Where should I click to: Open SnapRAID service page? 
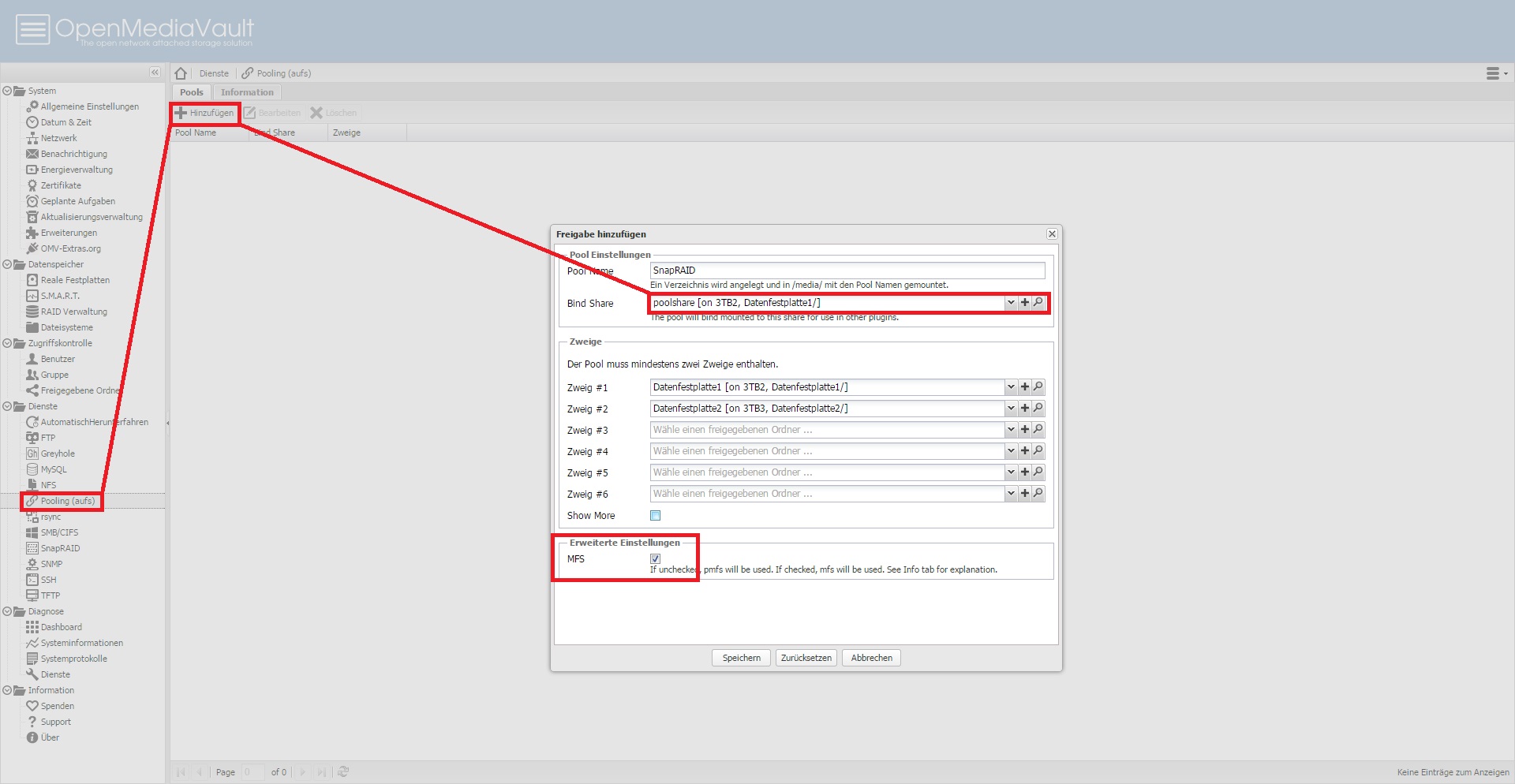pyautogui.click(x=60, y=548)
